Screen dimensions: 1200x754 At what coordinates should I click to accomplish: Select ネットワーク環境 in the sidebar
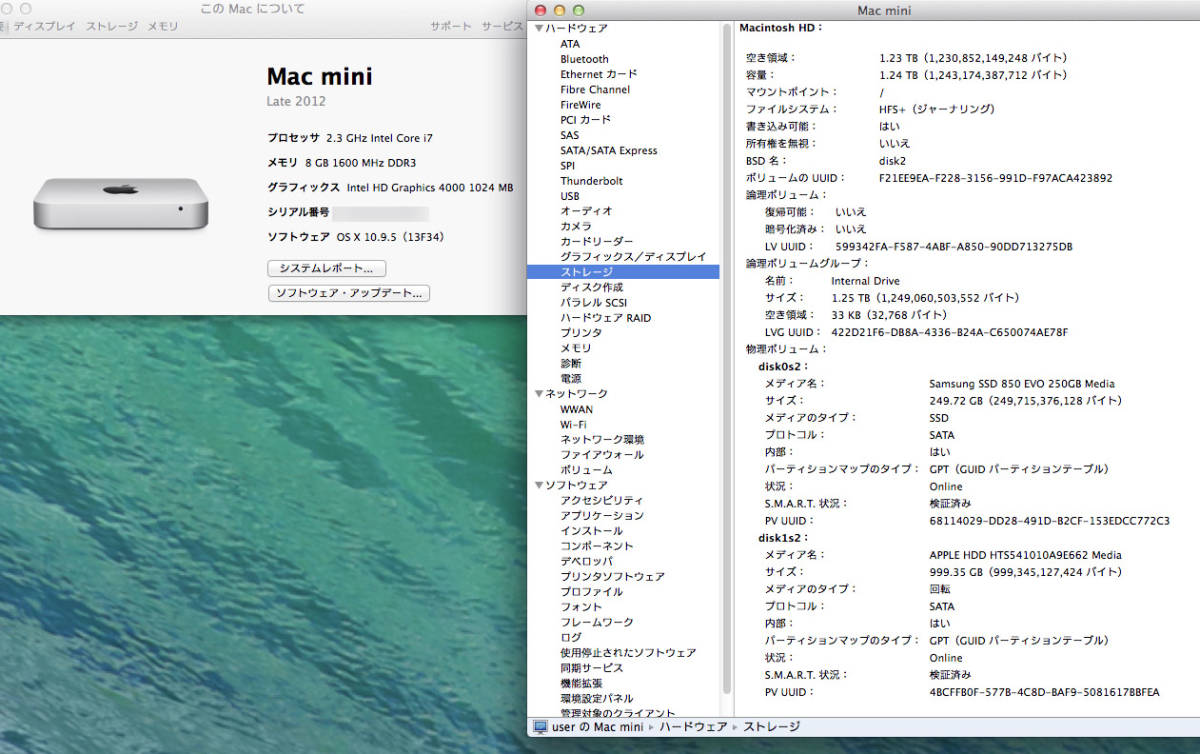602,439
